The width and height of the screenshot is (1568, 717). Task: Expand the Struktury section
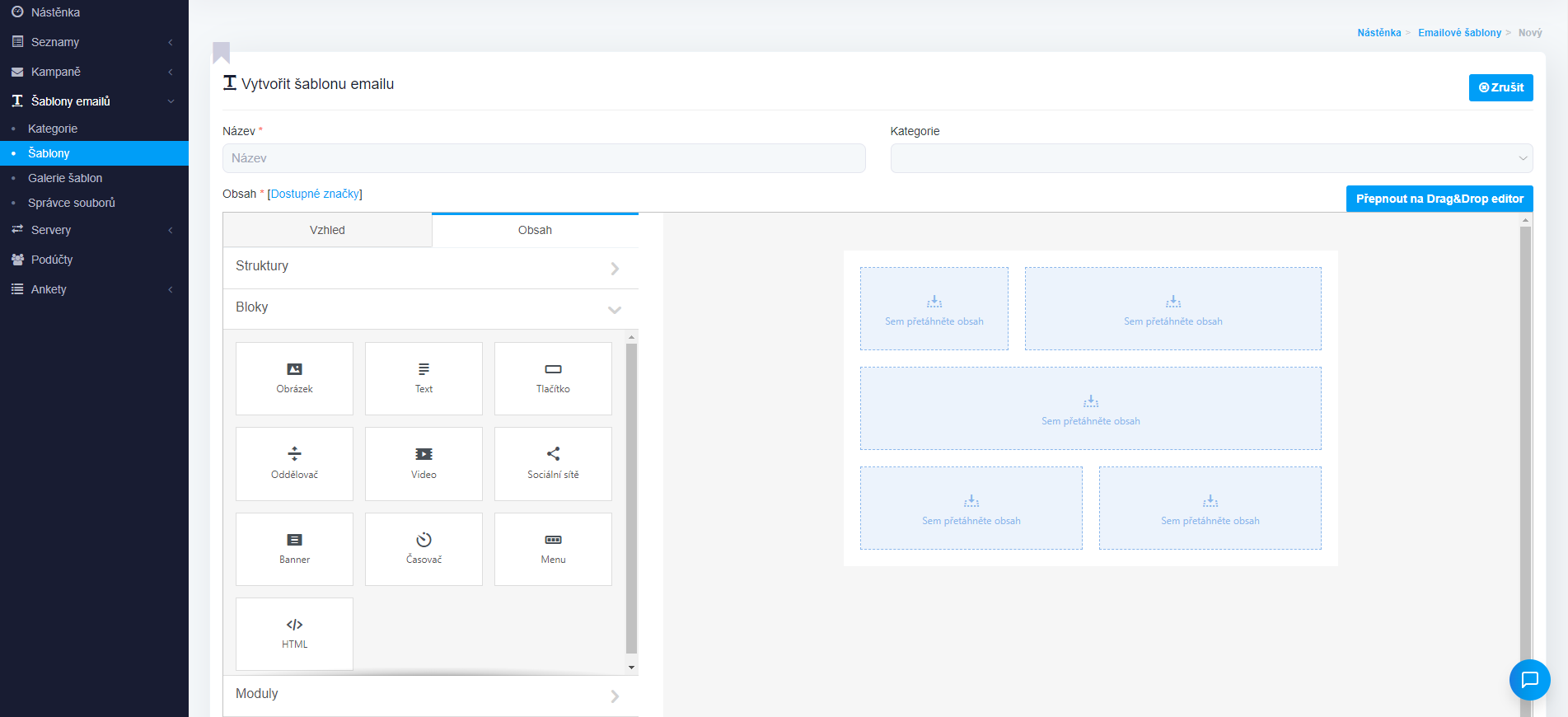pos(431,268)
